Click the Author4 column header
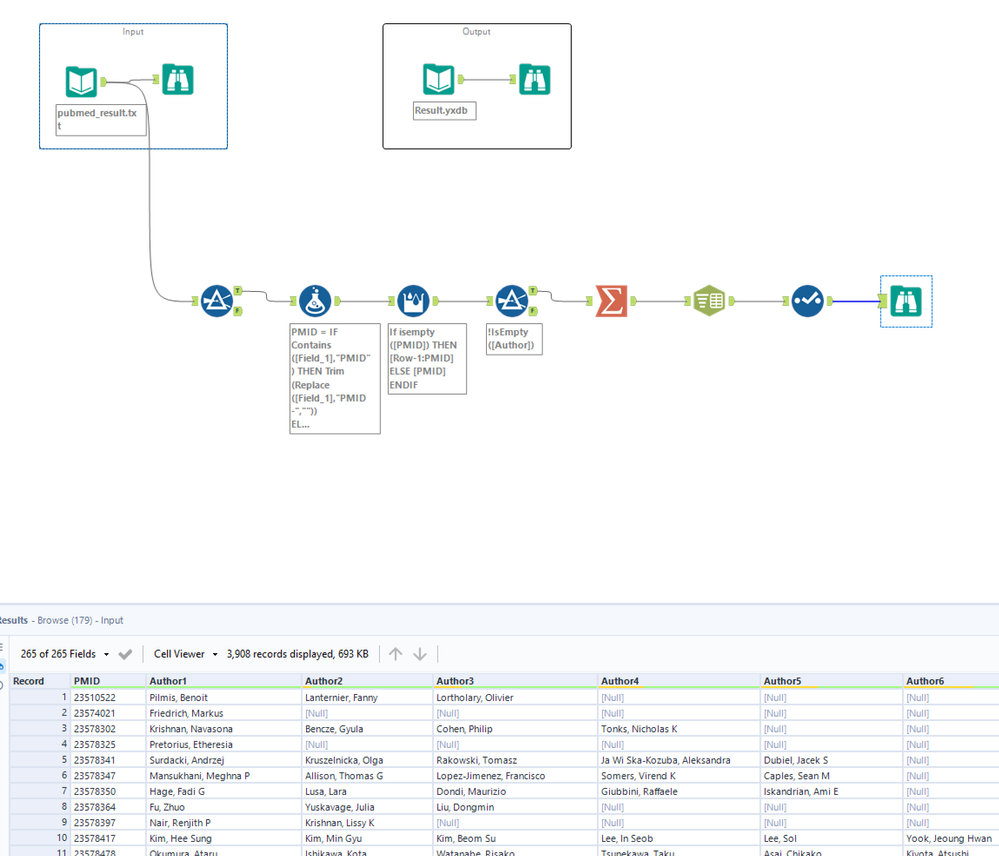 pyautogui.click(x=679, y=681)
